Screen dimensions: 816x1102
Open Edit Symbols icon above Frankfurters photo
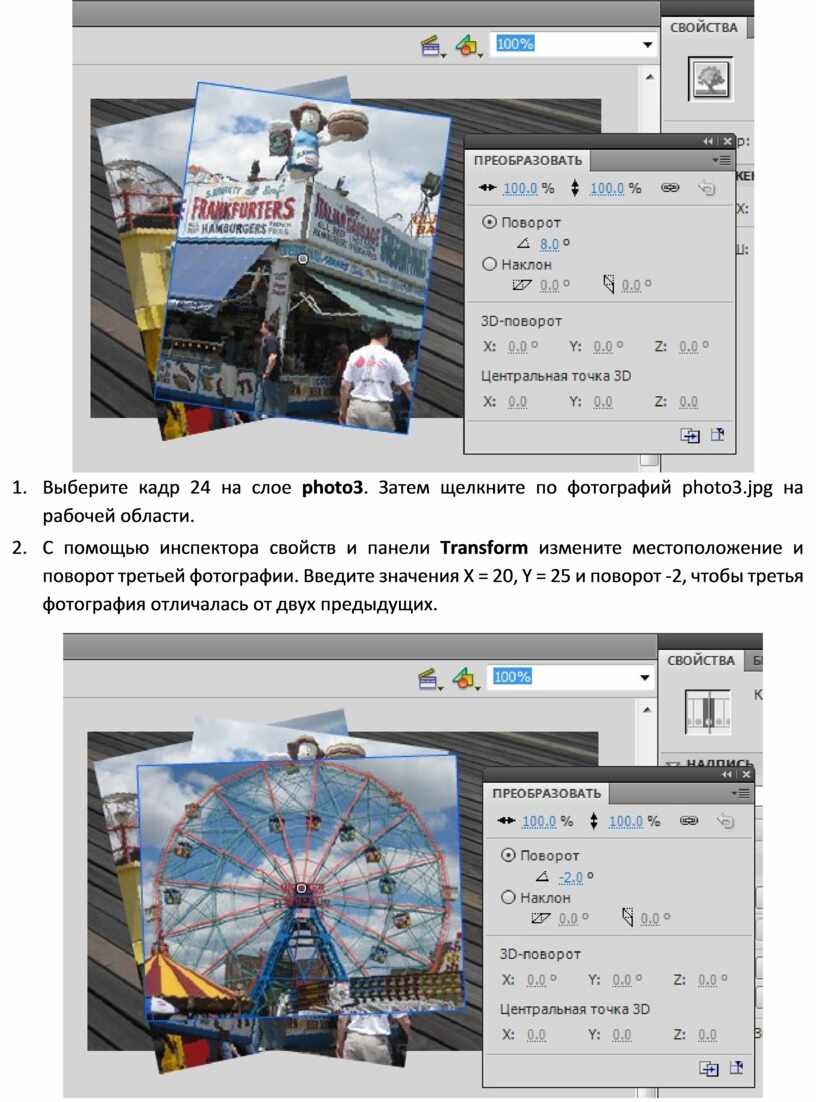tap(467, 46)
